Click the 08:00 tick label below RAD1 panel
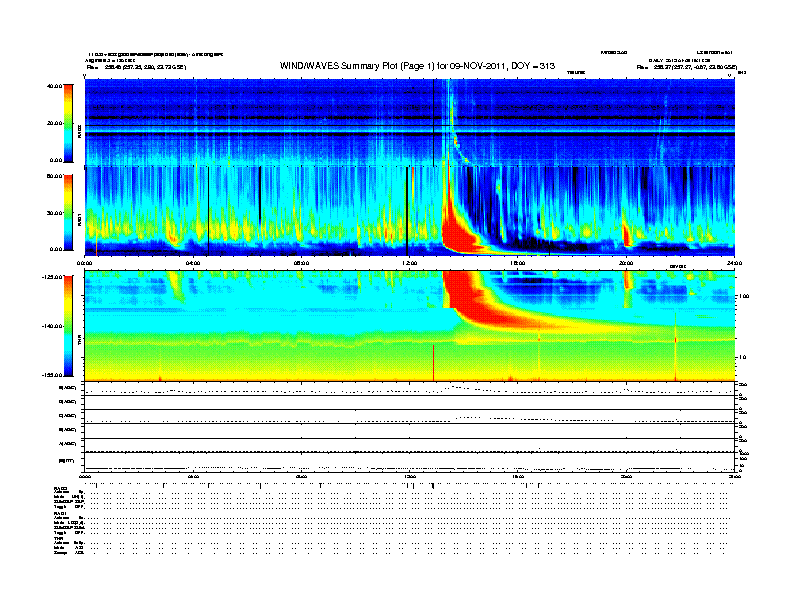The image size is (792, 612). point(302,263)
